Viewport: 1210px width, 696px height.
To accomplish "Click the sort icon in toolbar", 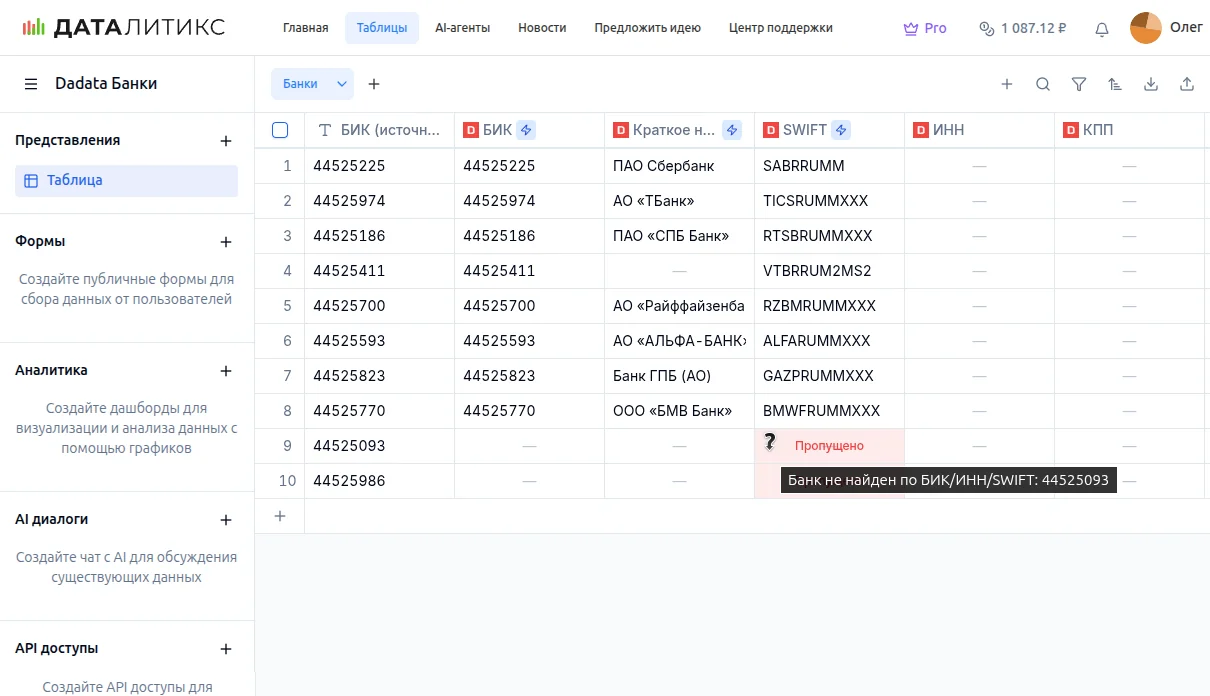I will point(1115,85).
